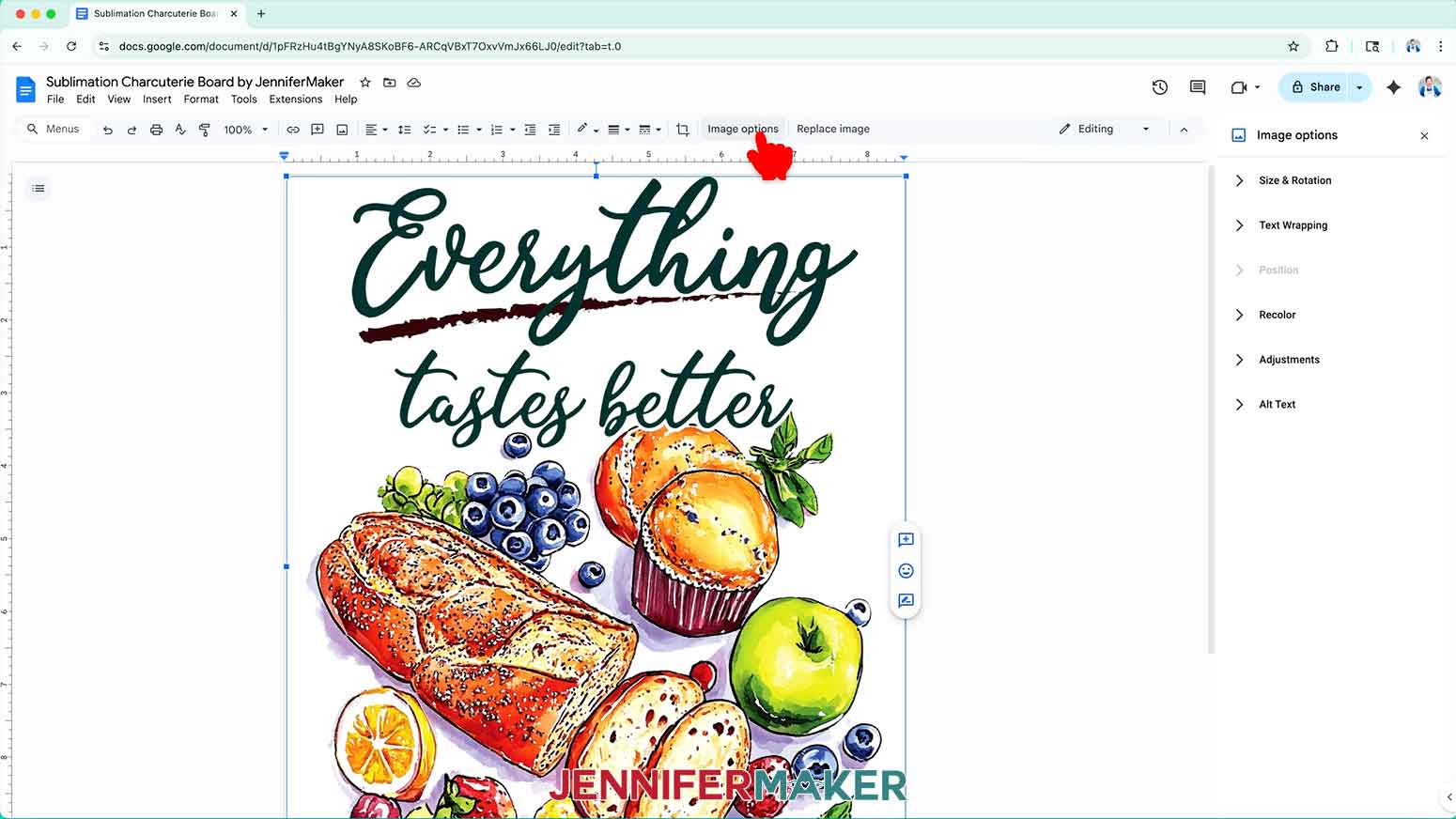Open the Extensions menu
Image resolution: width=1456 pixels, height=819 pixels.
pyautogui.click(x=296, y=100)
